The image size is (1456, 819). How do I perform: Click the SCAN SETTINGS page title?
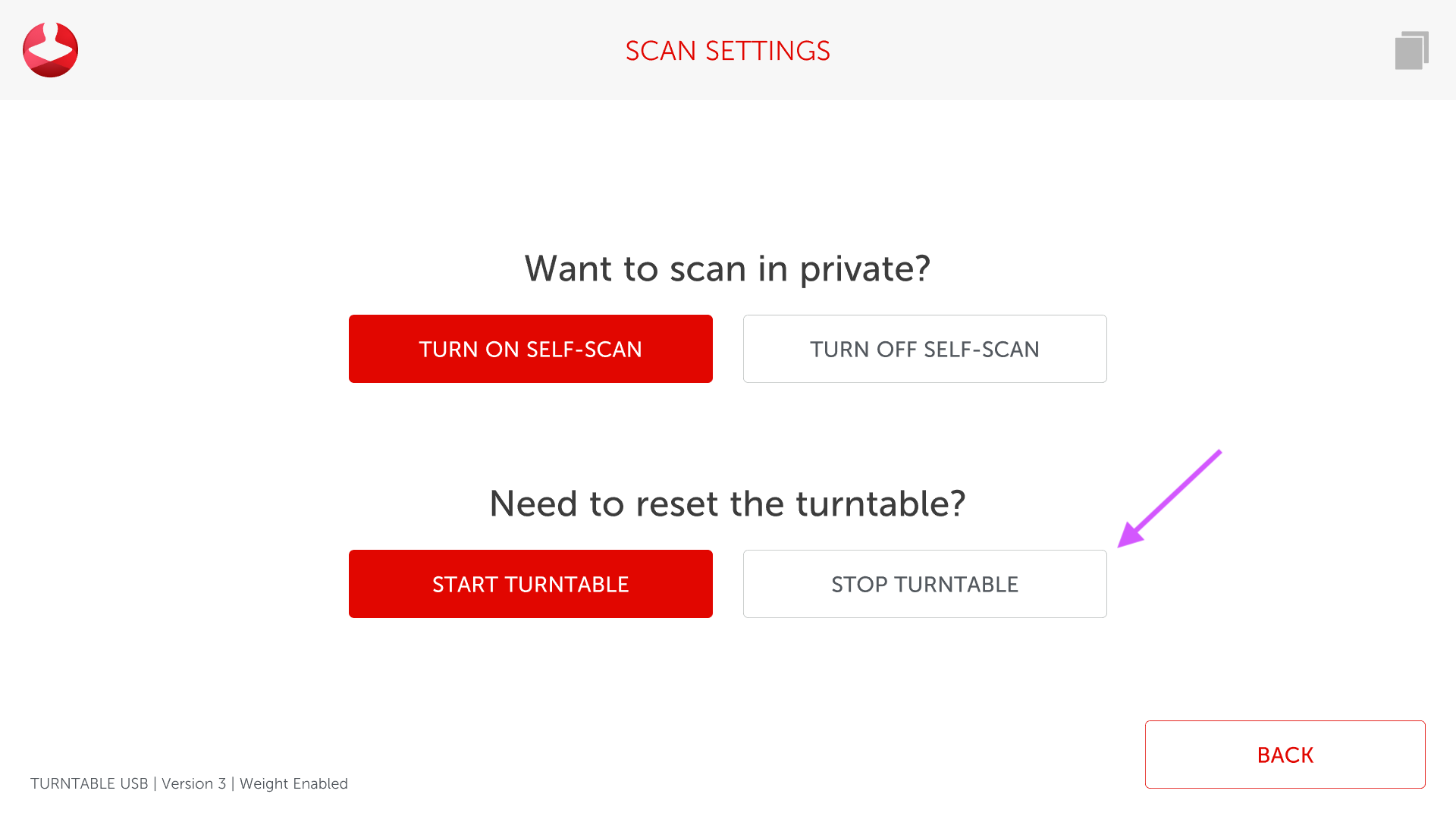tap(727, 51)
